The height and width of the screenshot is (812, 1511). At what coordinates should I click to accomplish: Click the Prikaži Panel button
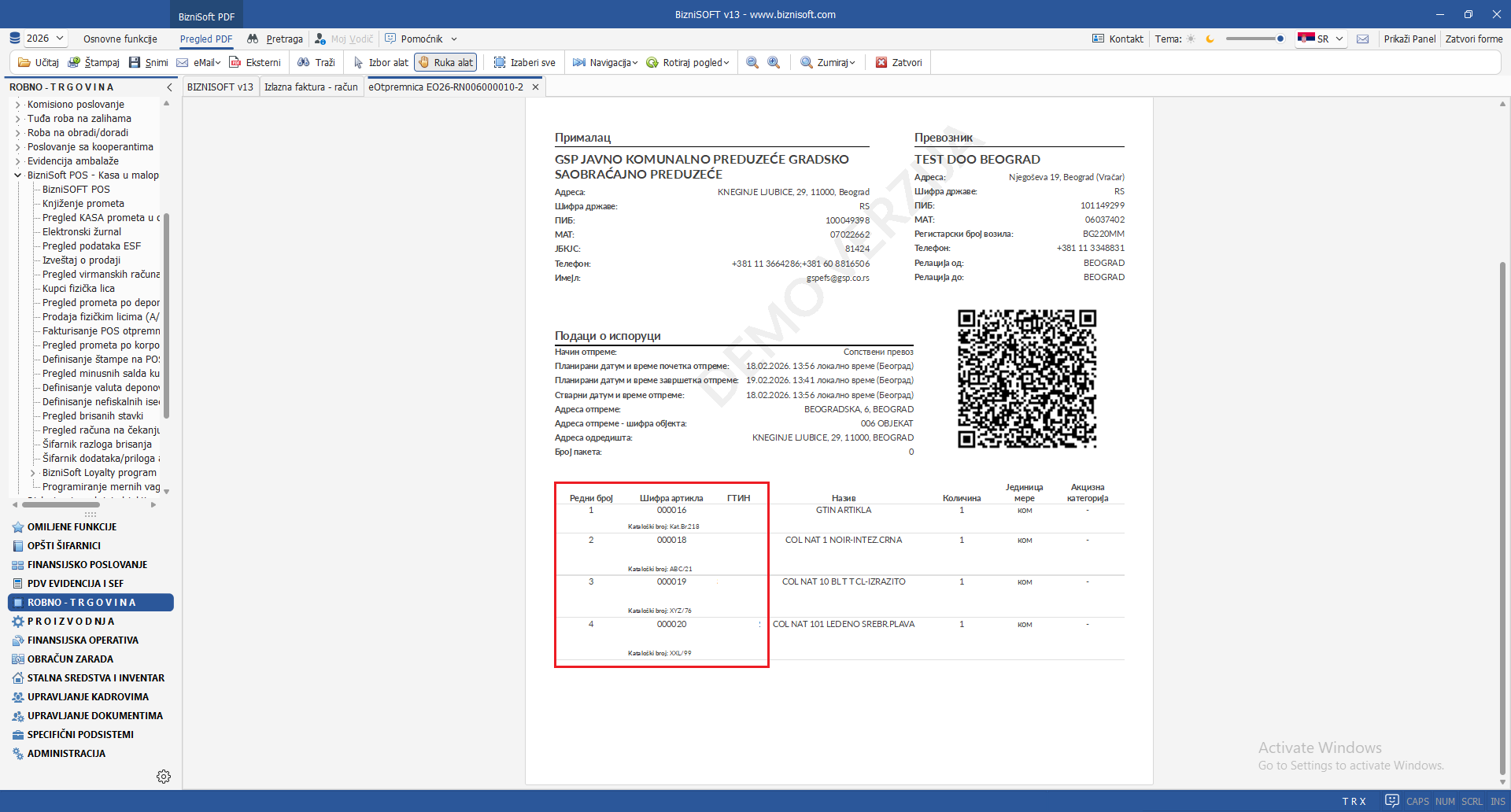1409,39
